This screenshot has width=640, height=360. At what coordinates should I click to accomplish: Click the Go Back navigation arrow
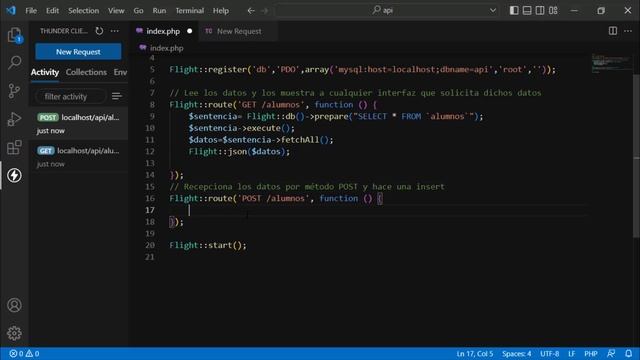click(x=251, y=11)
